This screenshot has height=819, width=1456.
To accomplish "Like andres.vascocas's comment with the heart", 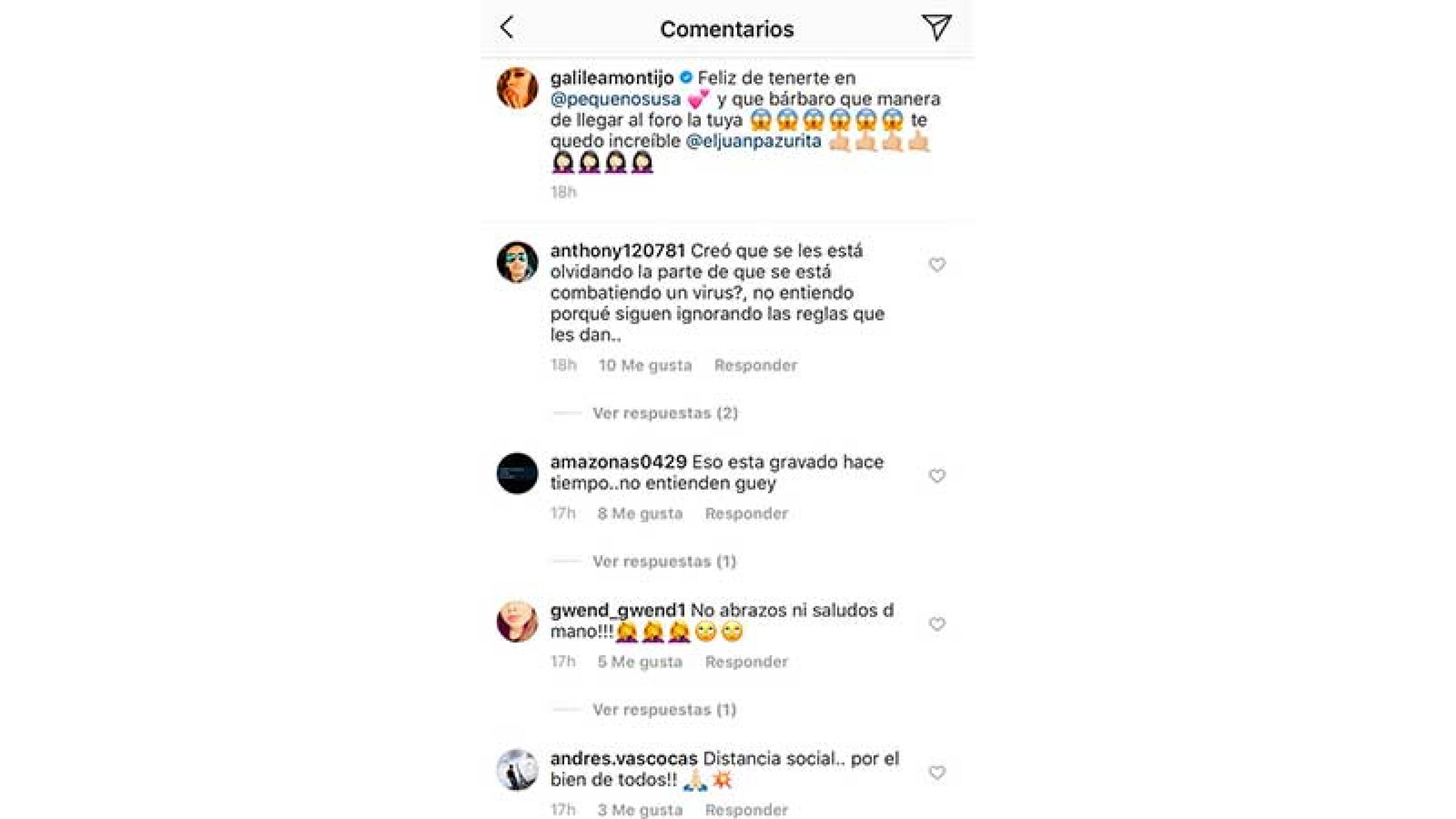I will (x=937, y=772).
